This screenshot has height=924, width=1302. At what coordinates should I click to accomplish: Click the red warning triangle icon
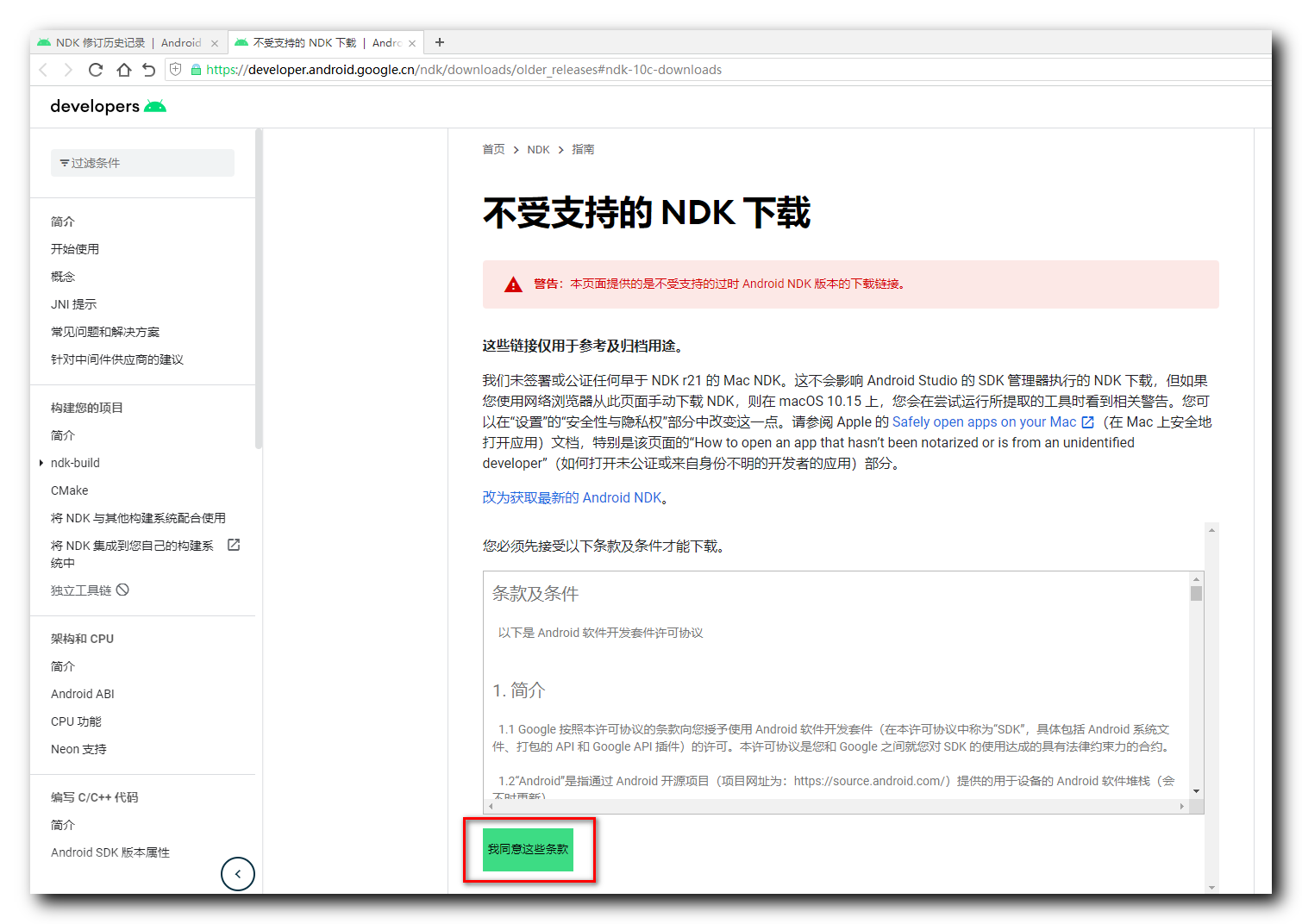513,284
